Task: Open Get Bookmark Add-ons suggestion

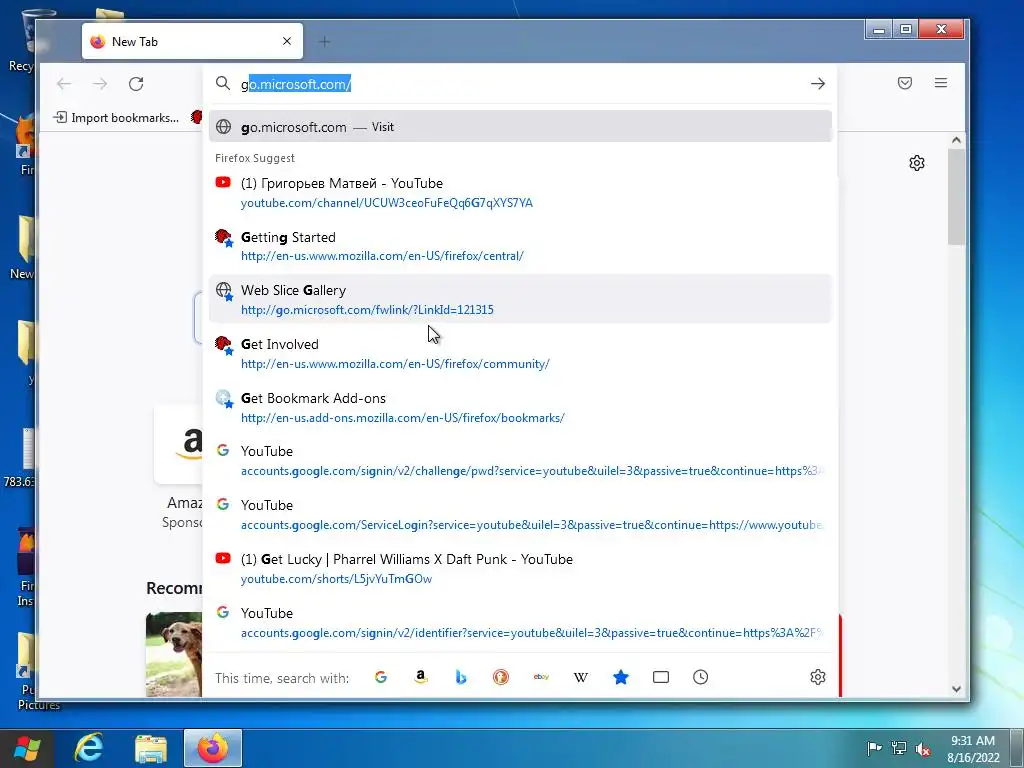Action: pos(520,408)
